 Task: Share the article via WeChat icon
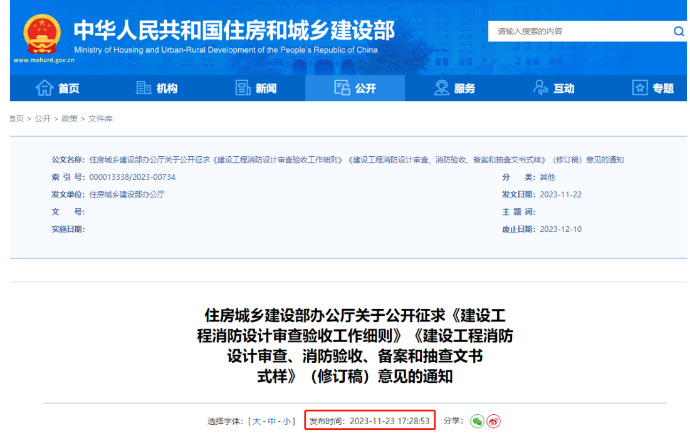click(477, 421)
